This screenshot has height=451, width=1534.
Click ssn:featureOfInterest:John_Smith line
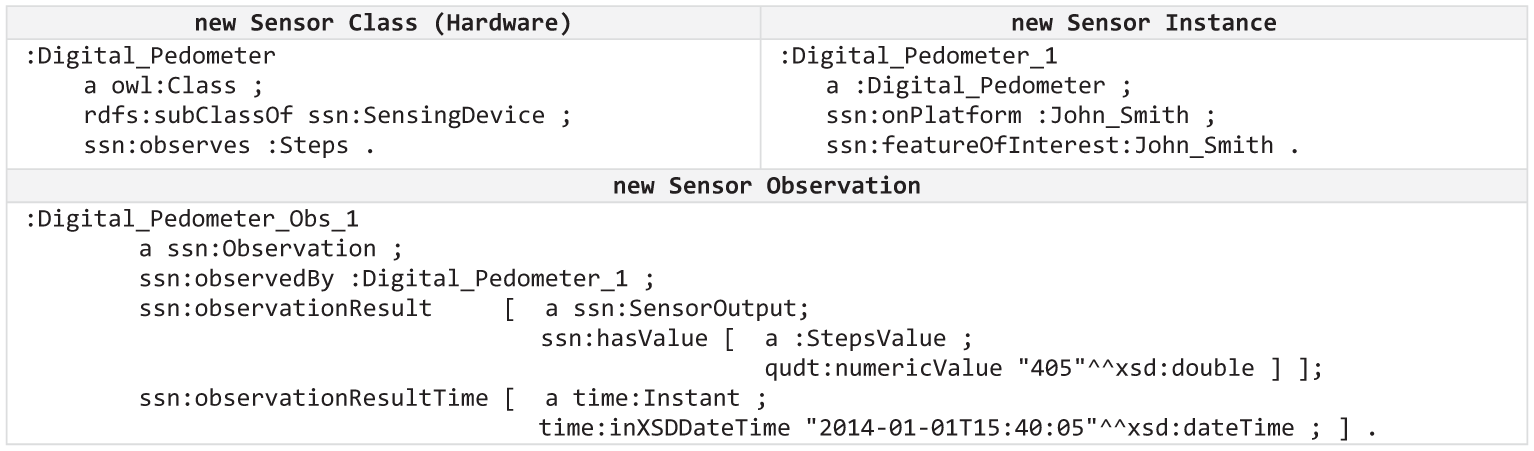[1062, 145]
